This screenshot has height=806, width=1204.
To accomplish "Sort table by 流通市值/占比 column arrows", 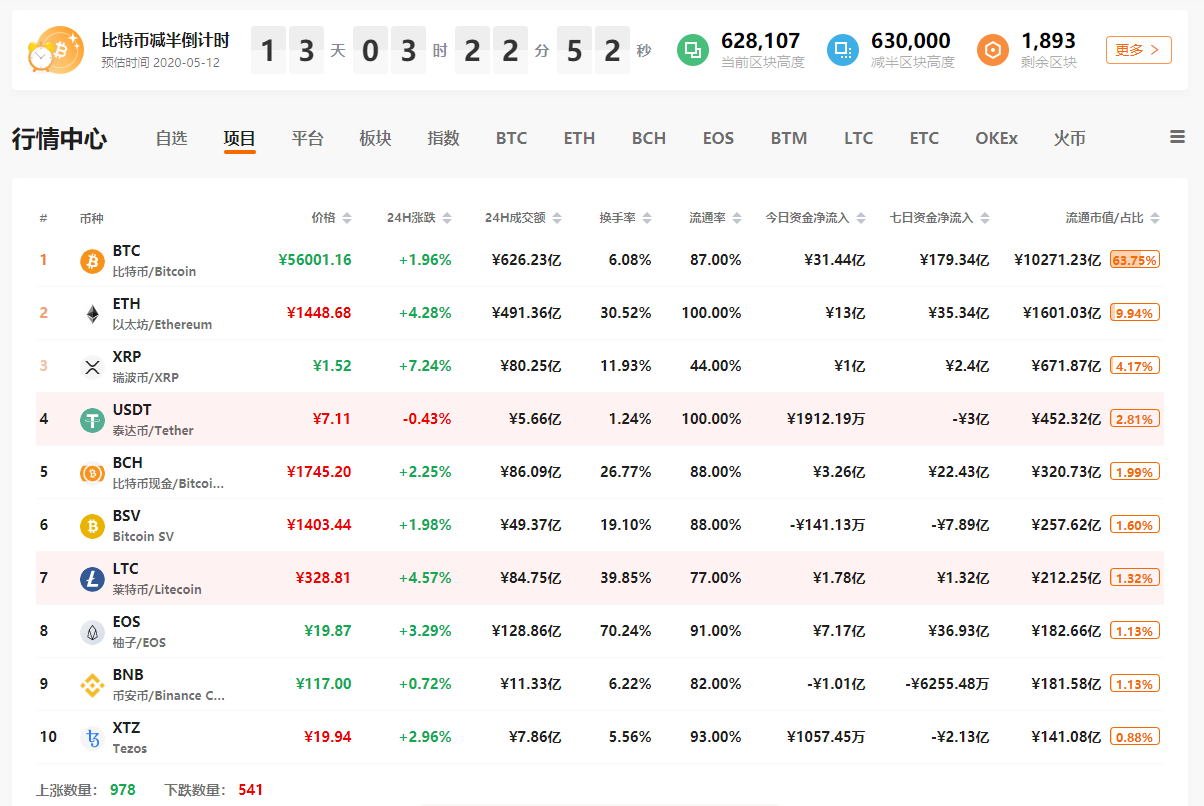I will [x=1155, y=218].
